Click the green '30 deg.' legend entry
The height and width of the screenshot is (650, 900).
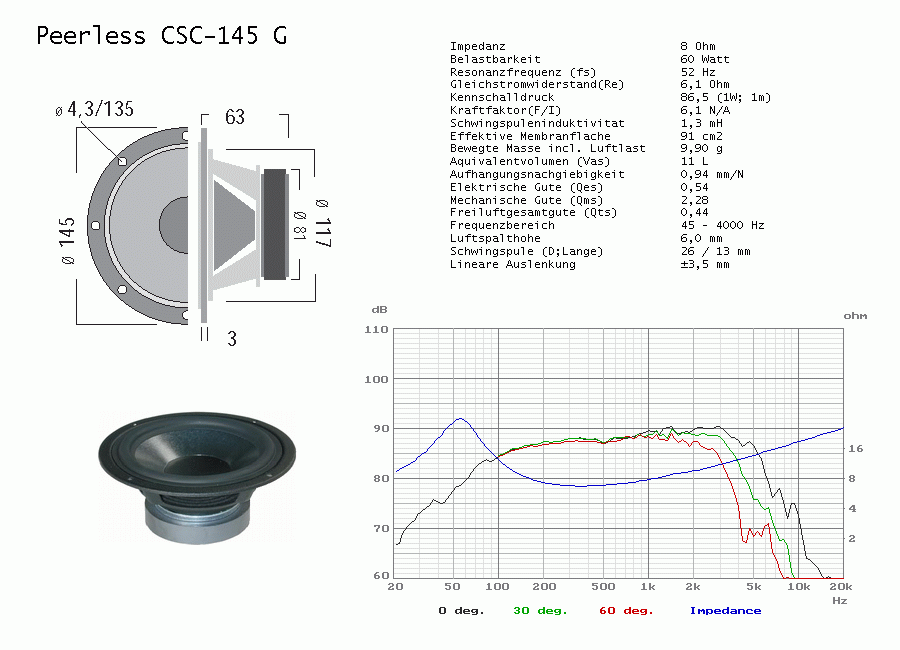540,611
